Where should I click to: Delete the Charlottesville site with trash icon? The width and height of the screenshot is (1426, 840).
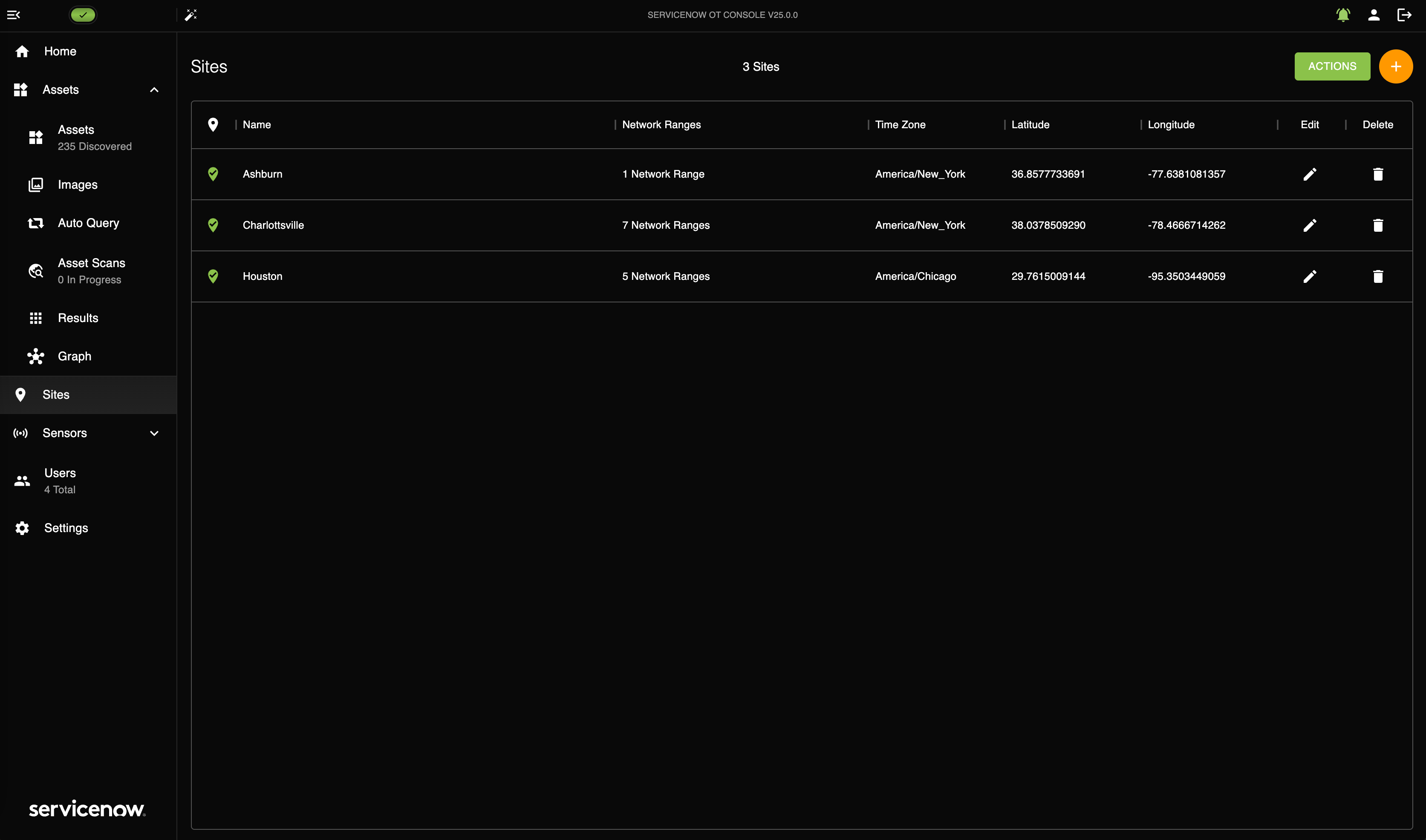tap(1378, 225)
